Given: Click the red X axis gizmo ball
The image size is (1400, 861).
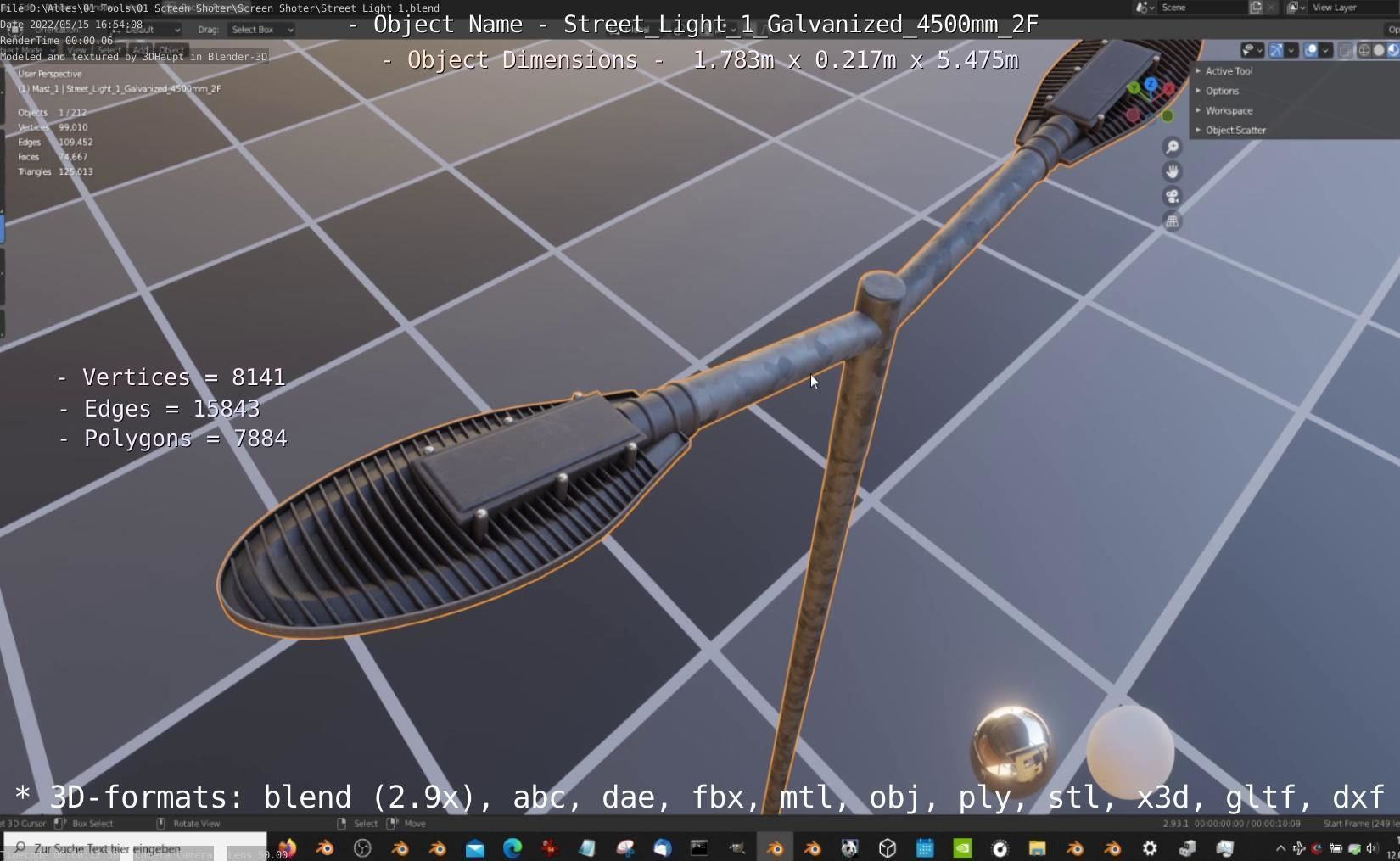Looking at the screenshot, I should tap(1168, 89).
